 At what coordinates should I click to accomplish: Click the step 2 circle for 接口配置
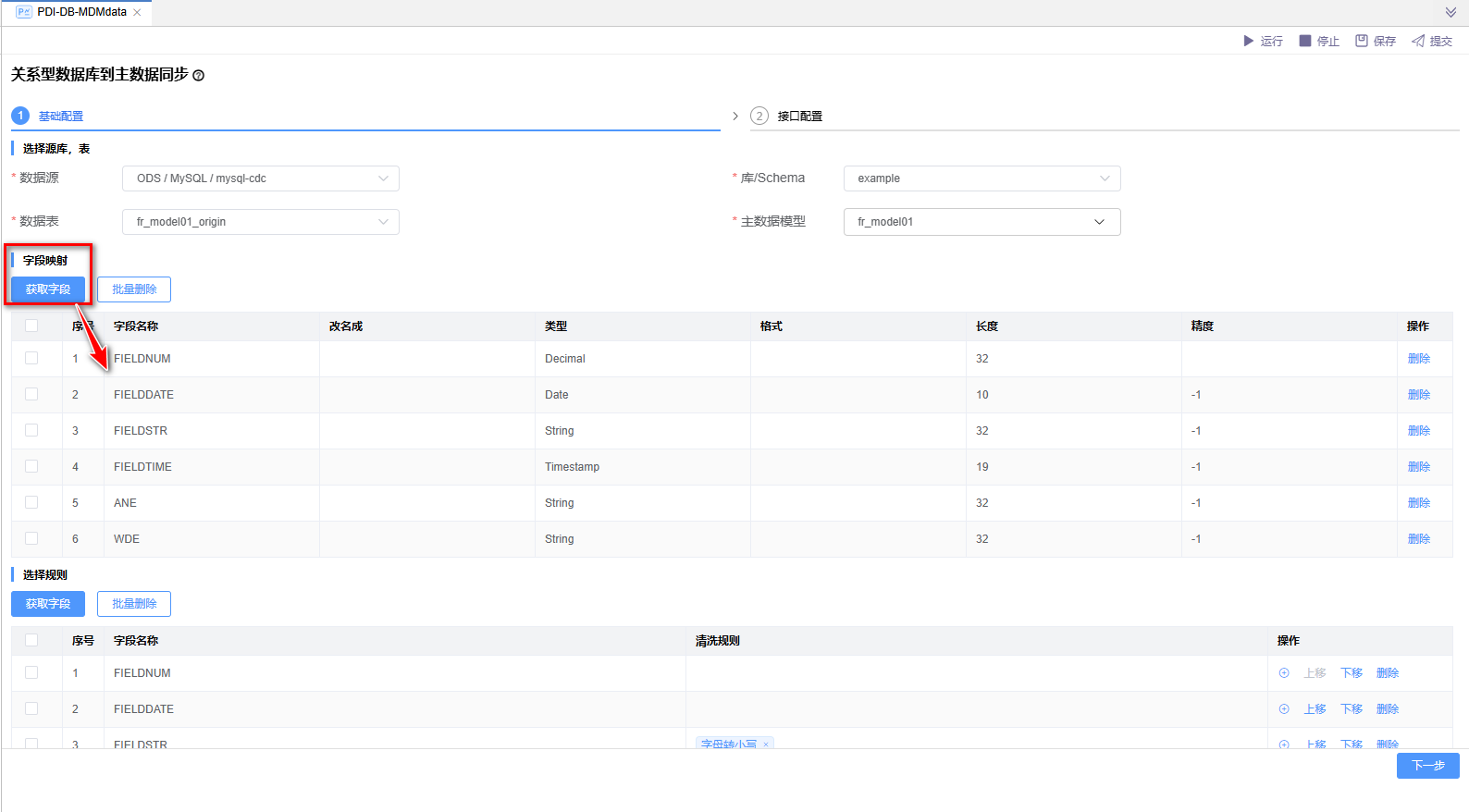(759, 116)
